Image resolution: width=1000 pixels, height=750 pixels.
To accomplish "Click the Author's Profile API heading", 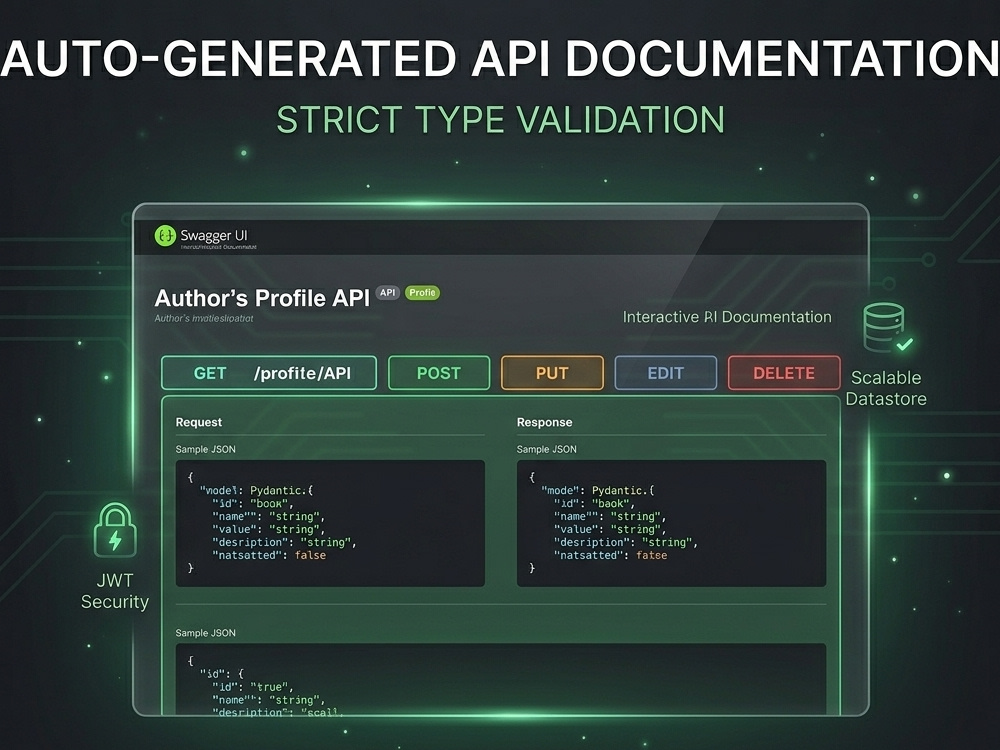I will tap(262, 298).
